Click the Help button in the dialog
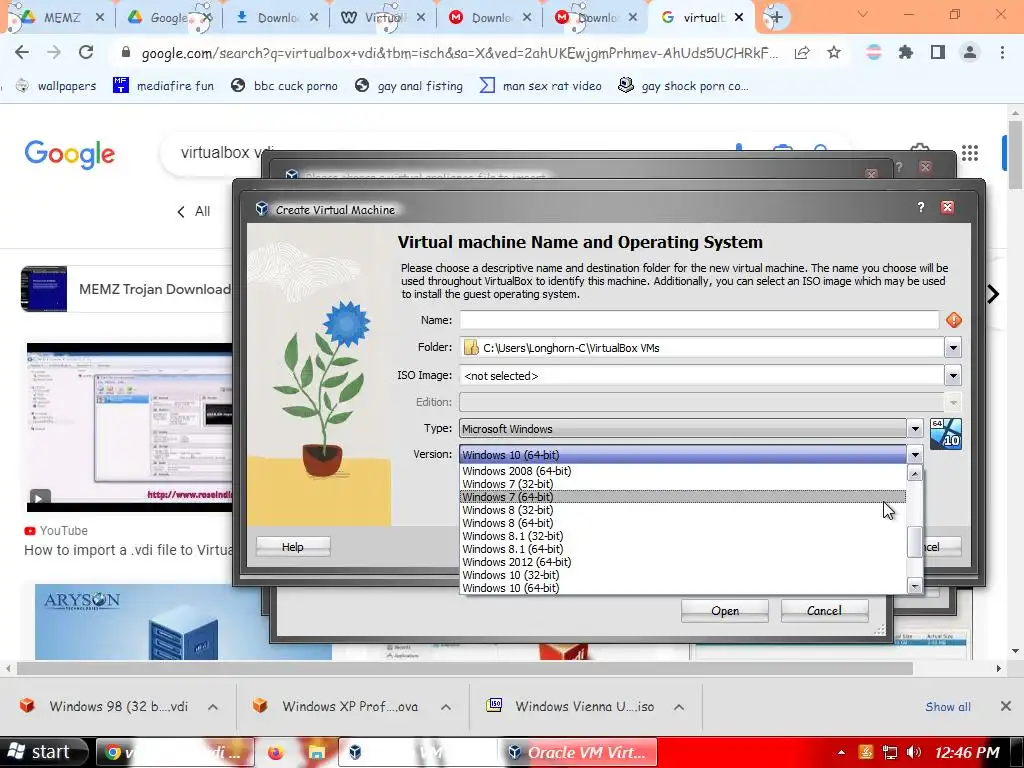 (293, 547)
